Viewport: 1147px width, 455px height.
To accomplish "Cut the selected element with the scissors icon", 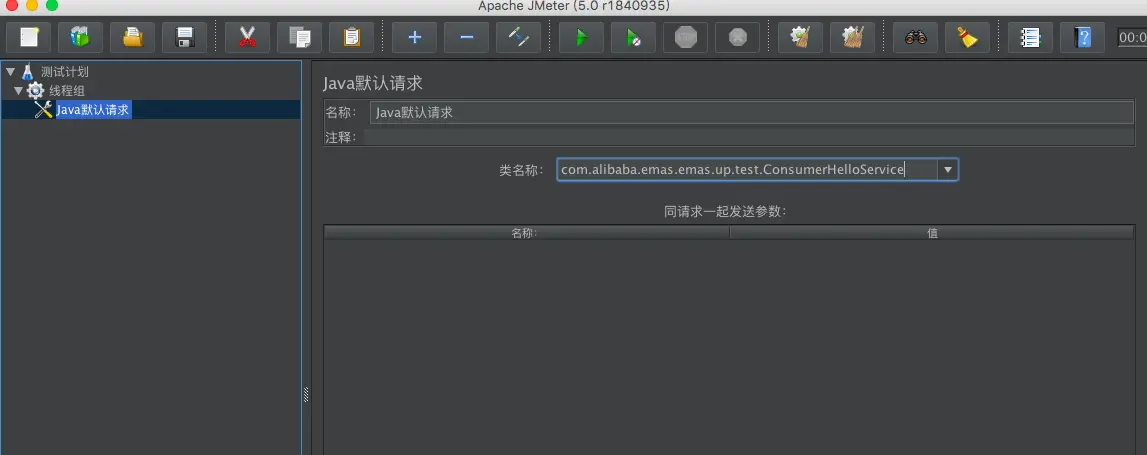I will point(247,37).
